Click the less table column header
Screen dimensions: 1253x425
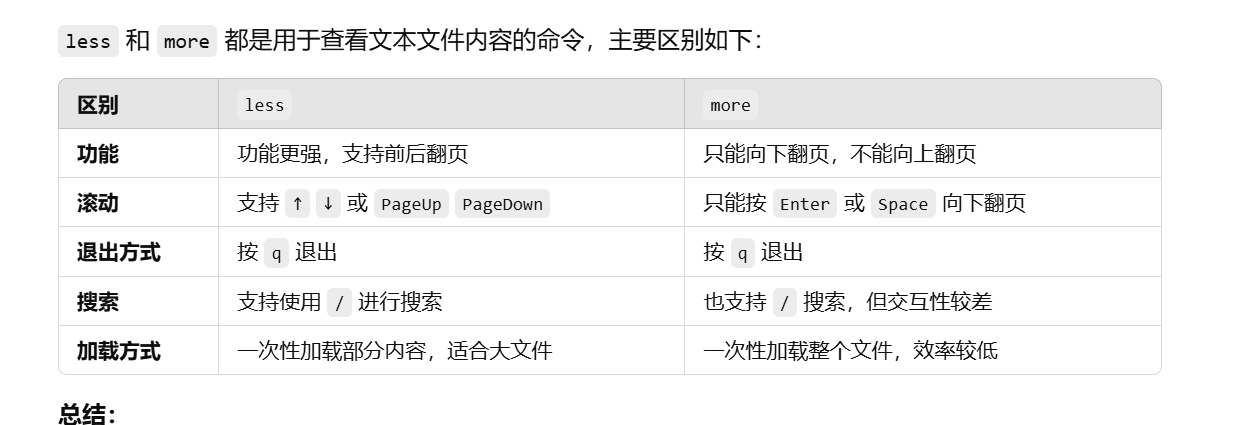[264, 105]
